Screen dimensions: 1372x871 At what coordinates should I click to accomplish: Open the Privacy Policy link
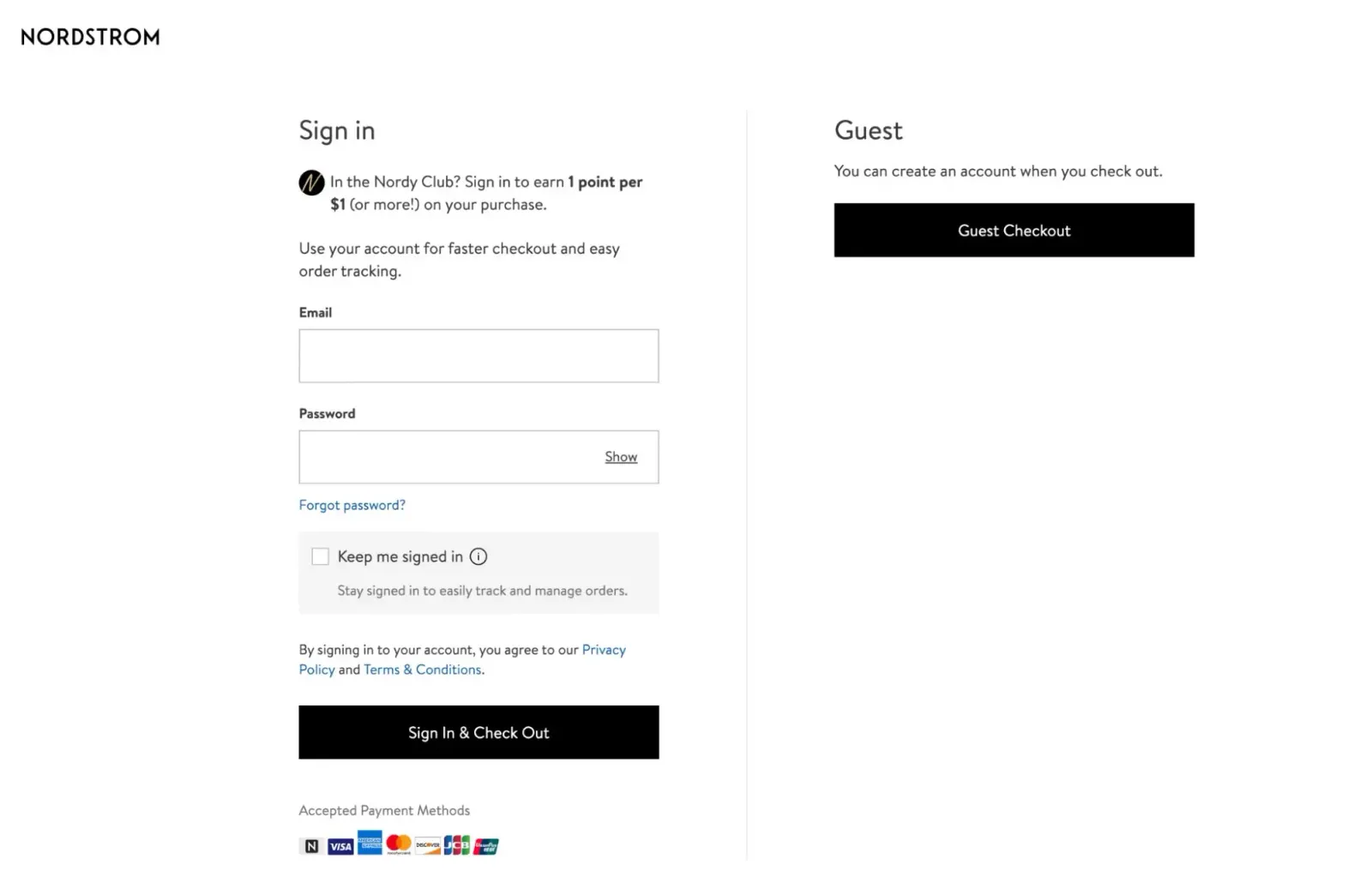pyautogui.click(x=462, y=659)
